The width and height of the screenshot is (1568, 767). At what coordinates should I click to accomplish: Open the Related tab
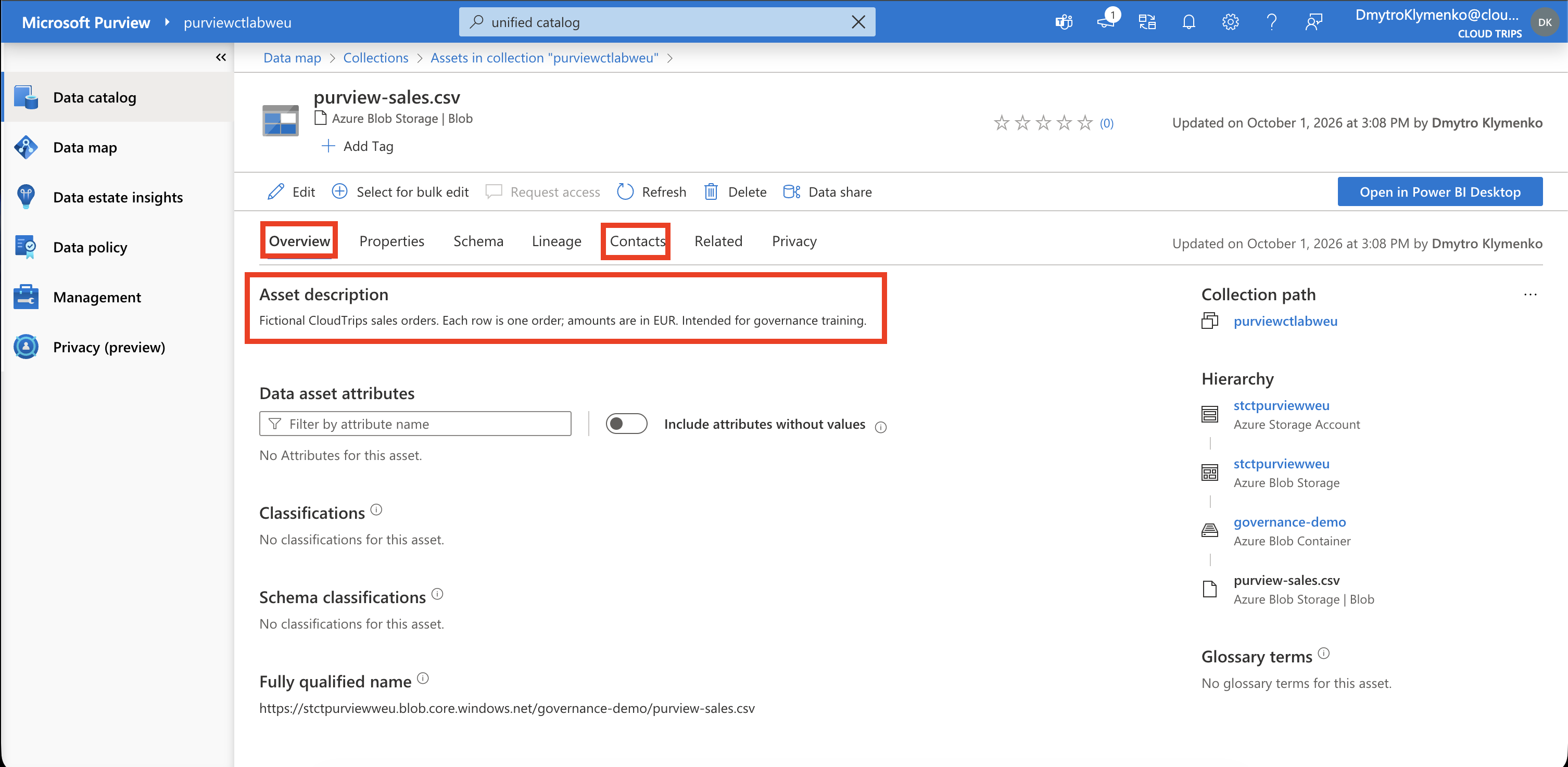pos(718,241)
